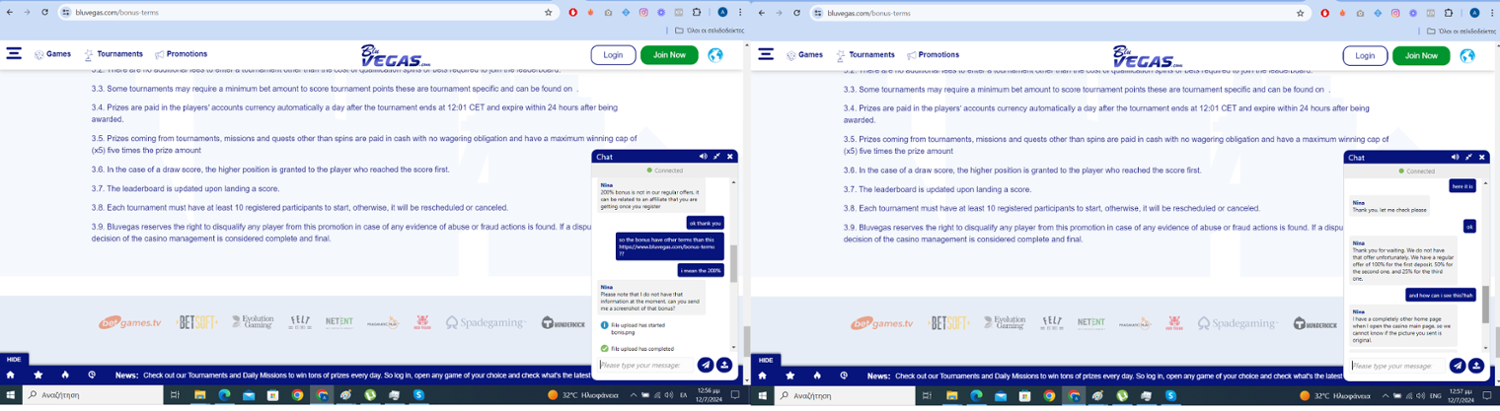Screen dimensions: 1500x411
Task: Click BluVegas logo in left window
Action: point(395,56)
